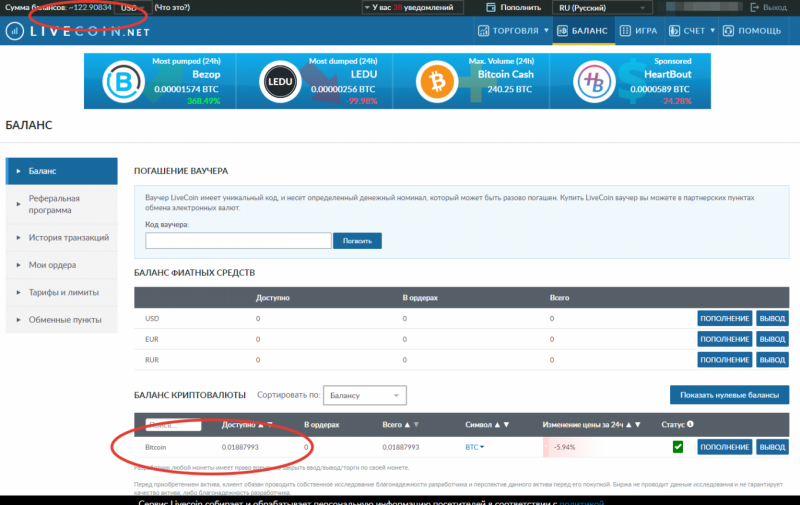This screenshot has width=800, height=505.
Task: Click the Bitcoin row name
Action: pos(156,447)
